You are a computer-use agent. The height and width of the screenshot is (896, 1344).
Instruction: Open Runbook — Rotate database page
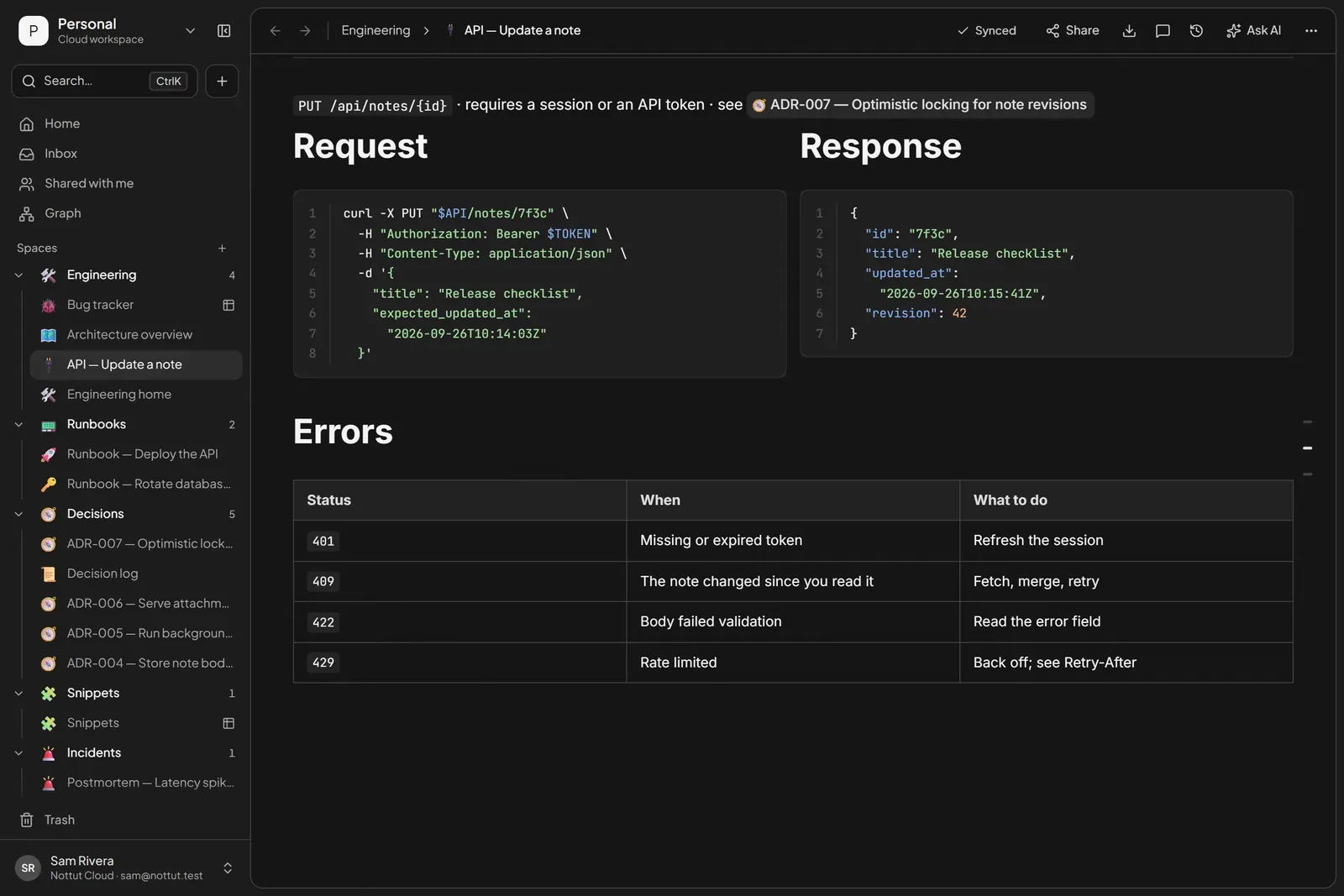tap(136, 485)
